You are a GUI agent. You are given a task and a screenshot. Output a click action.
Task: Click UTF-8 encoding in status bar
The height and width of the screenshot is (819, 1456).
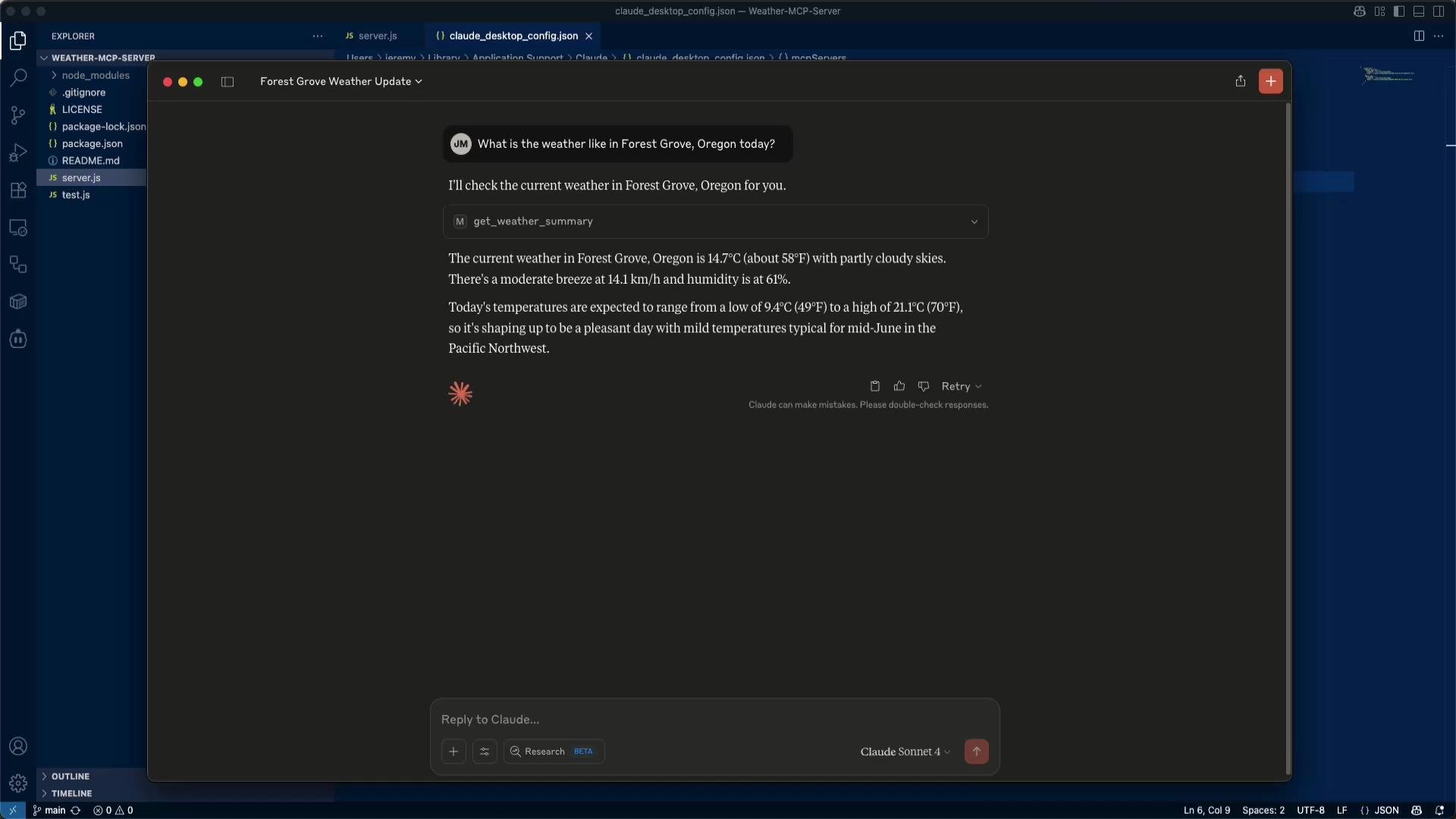coord(1310,810)
